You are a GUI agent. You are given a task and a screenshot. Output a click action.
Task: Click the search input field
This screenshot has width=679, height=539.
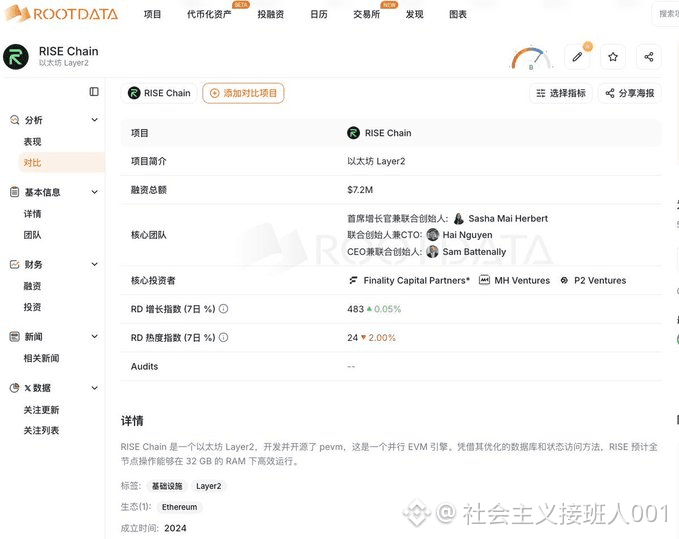point(666,14)
